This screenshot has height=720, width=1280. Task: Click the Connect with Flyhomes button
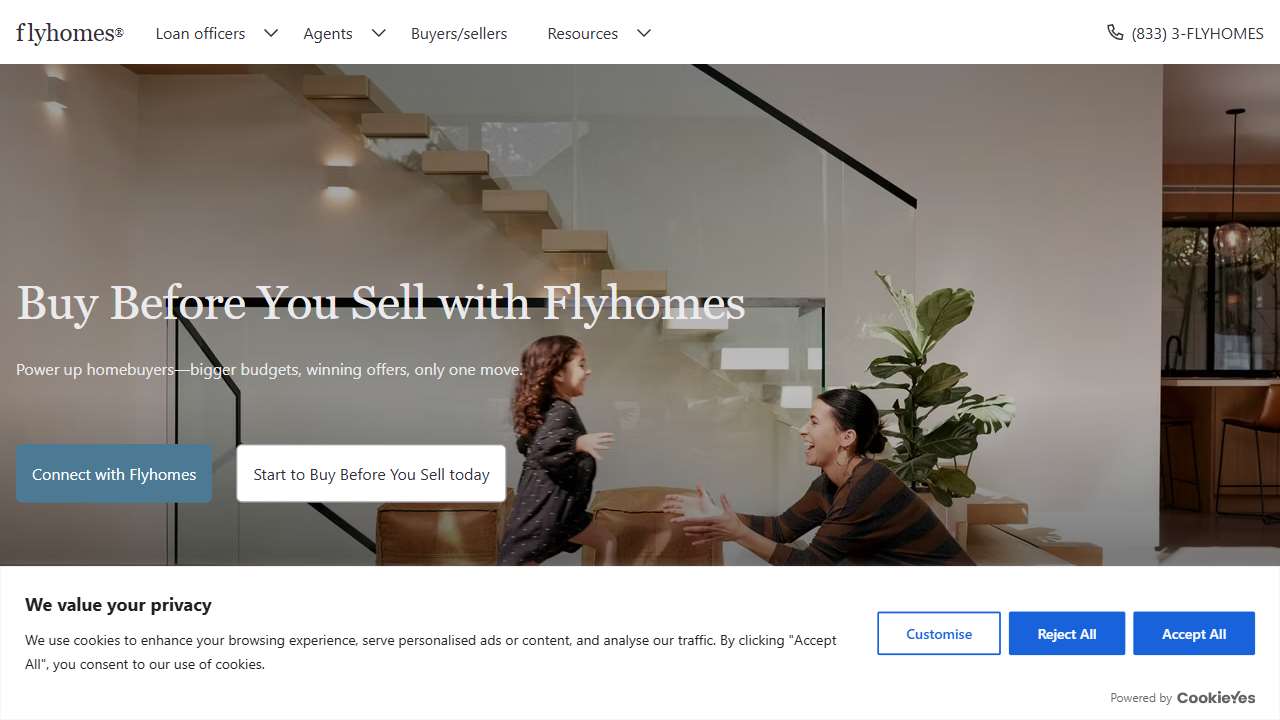114,474
